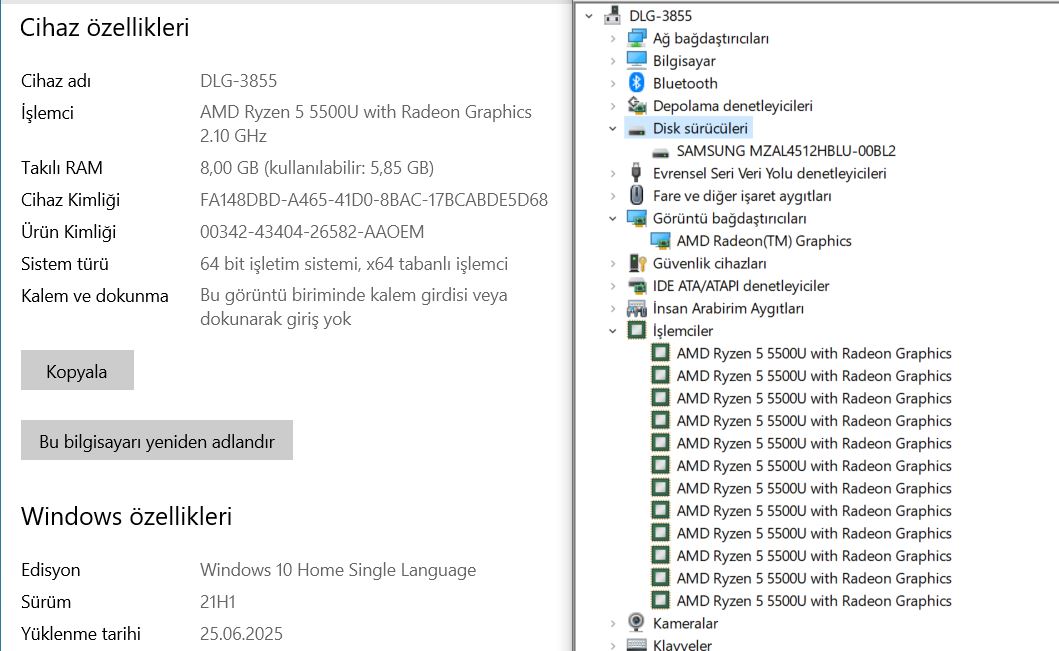Collapse the Görüntü bağdaştırıcıları node arrow
The width and height of the screenshot is (1059, 651).
613,218
